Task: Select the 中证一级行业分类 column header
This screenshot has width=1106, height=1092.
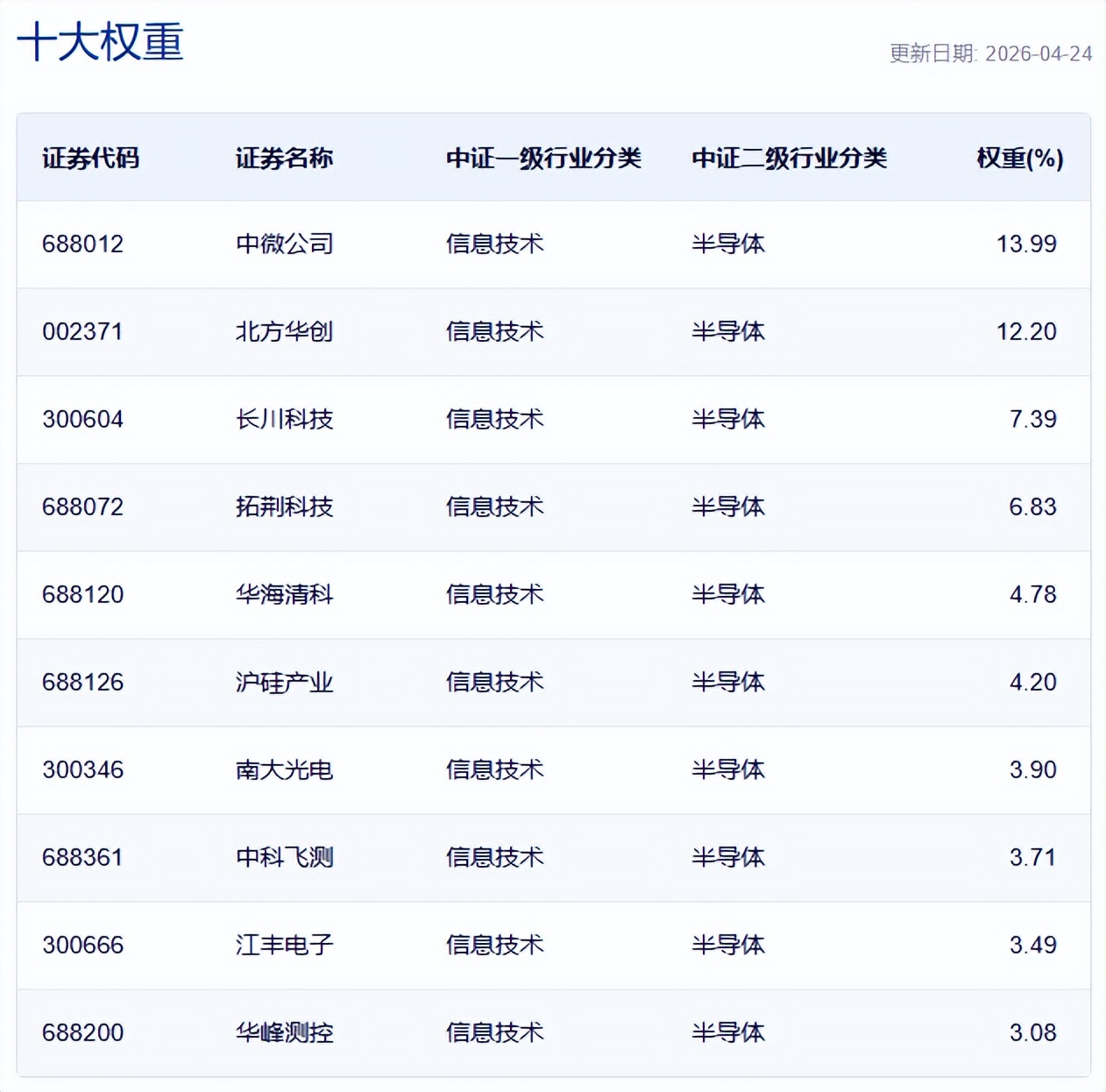Action: pos(543,158)
